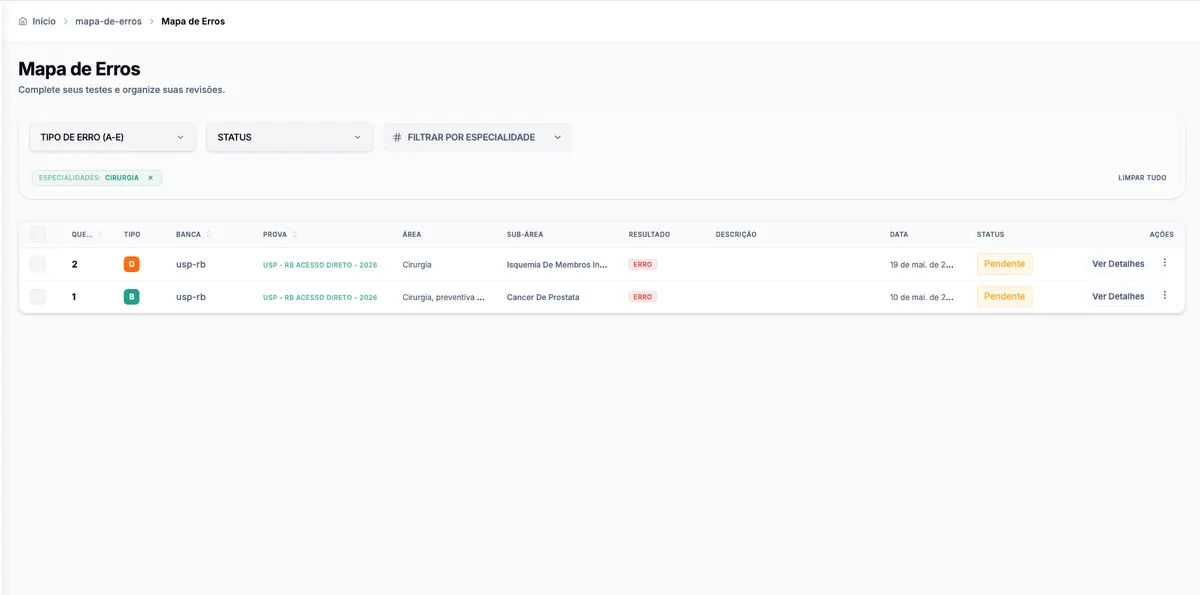Open the prova link in Cancer De Prostata row

[320, 297]
